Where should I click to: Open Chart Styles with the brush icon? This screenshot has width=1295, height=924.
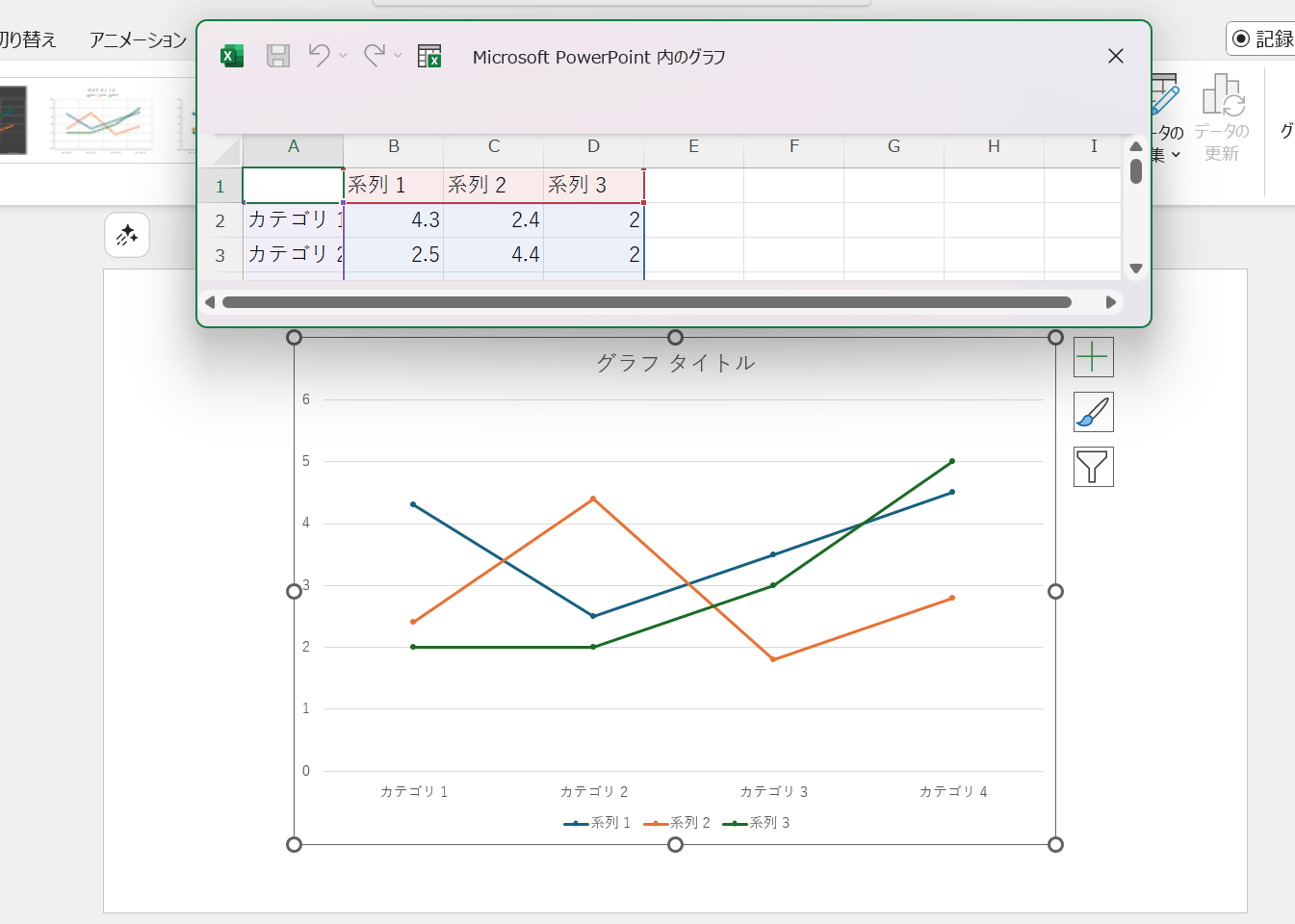tap(1093, 411)
